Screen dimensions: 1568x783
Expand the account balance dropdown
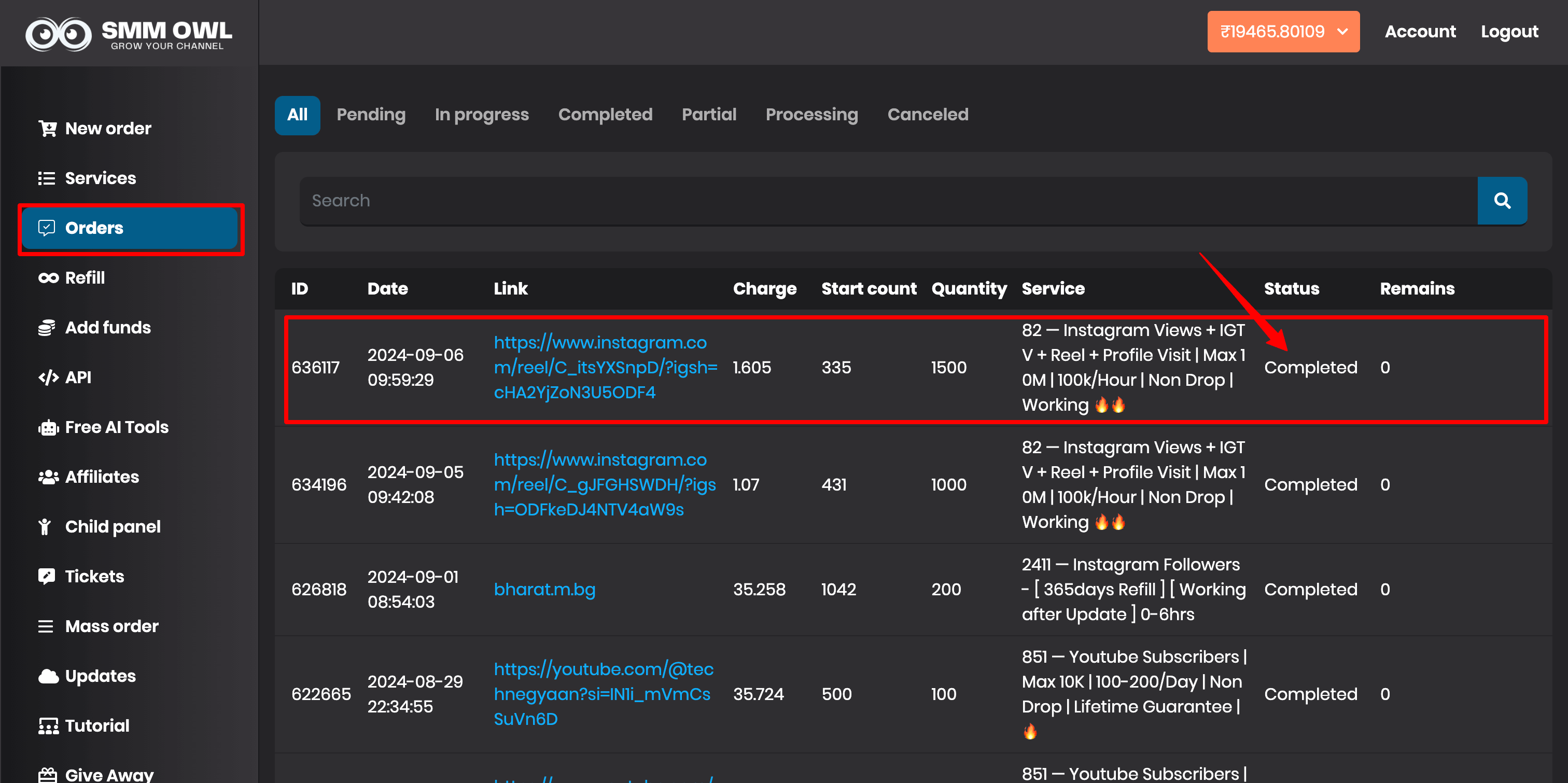click(x=1283, y=31)
